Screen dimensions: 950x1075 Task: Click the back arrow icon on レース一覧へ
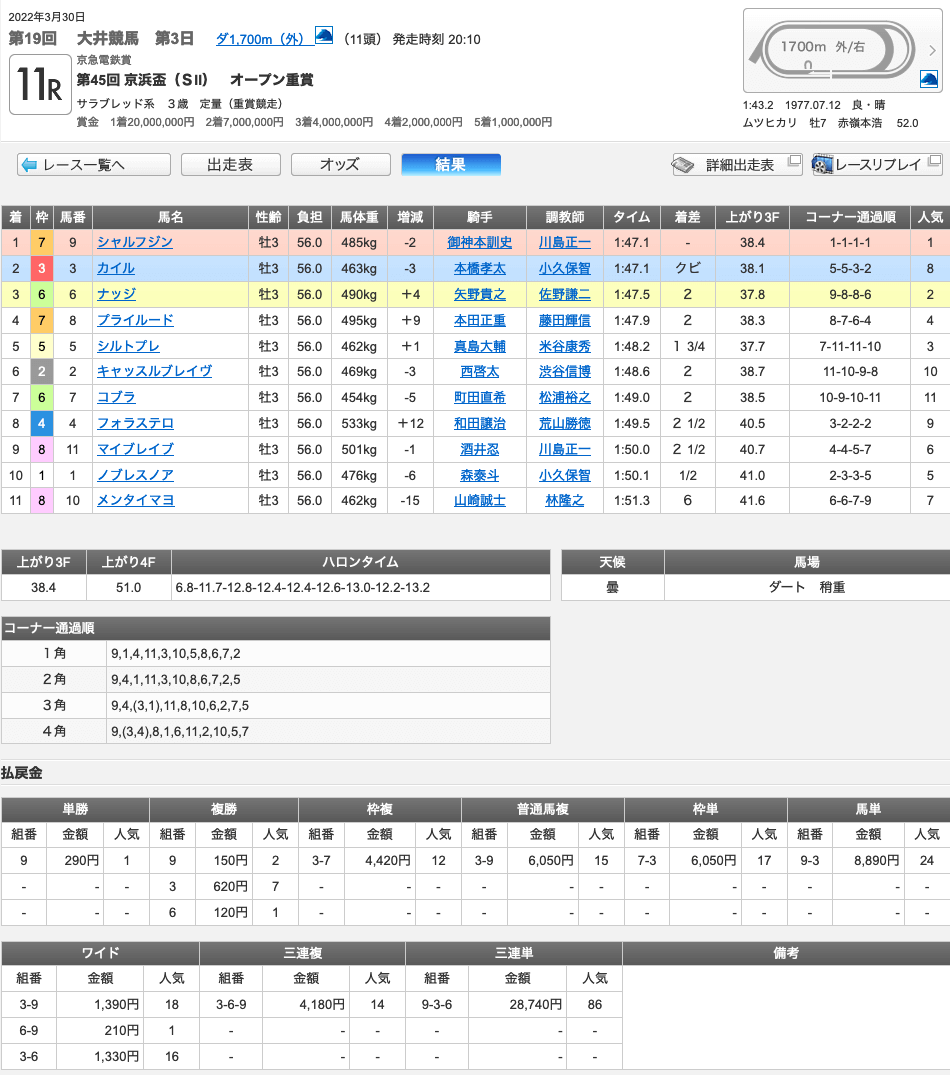pos(29,165)
